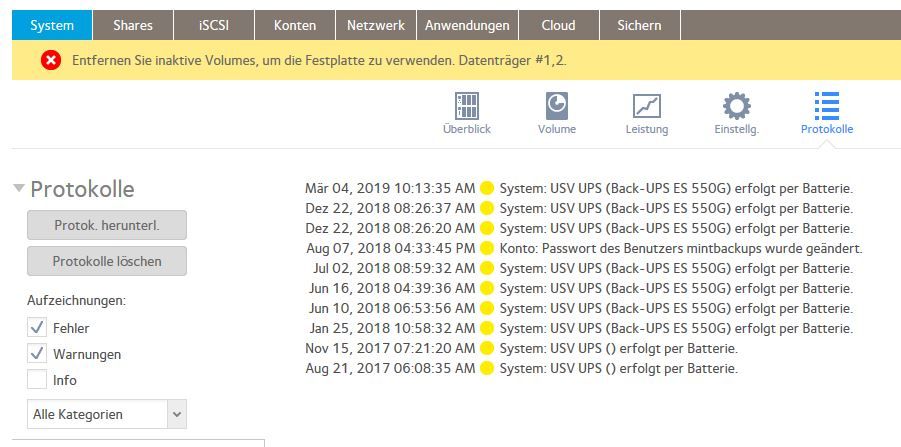
Task: Click the Alle Kategorien dropdown arrow
Action: coord(177,414)
